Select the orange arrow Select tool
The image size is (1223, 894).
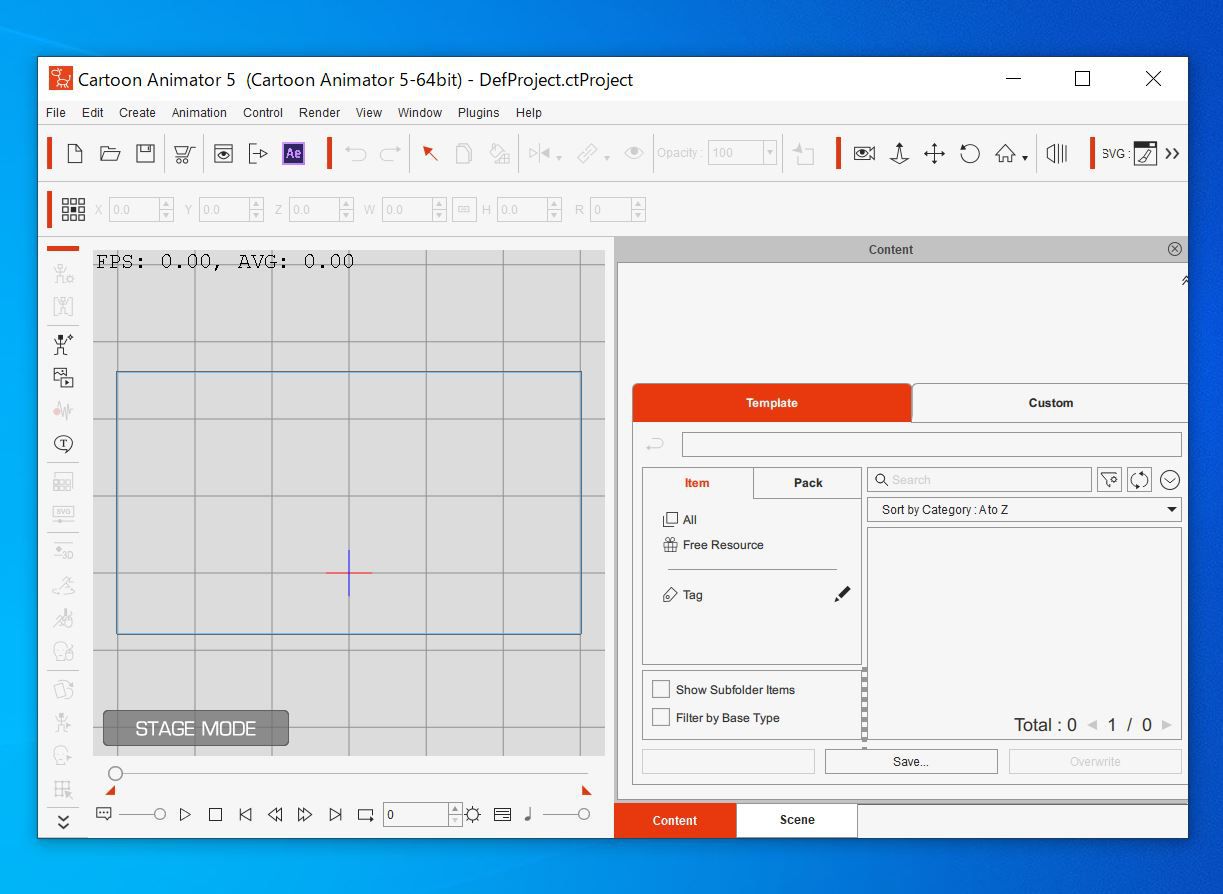point(430,153)
